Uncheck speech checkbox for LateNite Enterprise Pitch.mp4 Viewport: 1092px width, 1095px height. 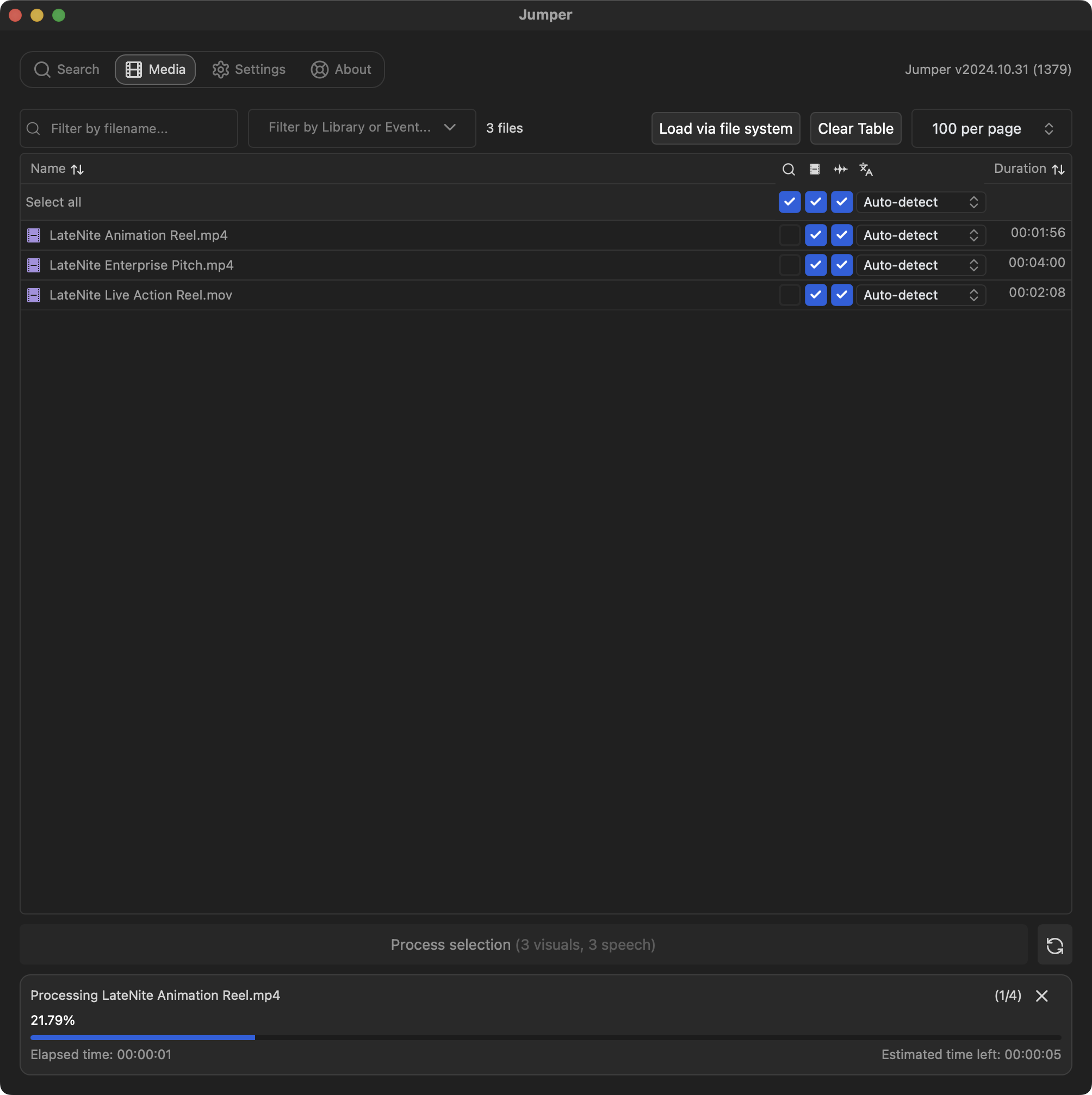pos(841,265)
